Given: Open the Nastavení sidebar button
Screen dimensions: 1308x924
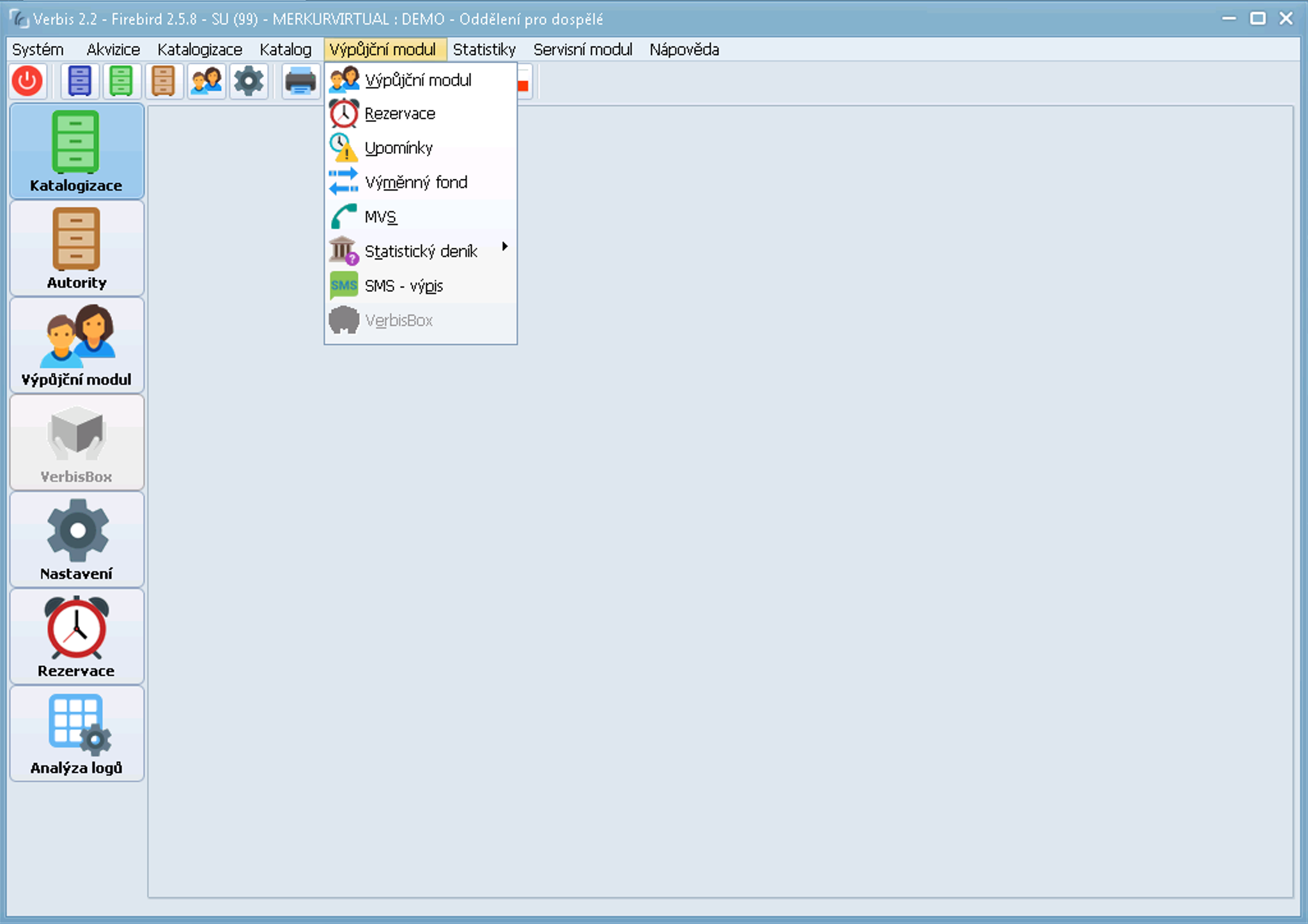Looking at the screenshot, I should point(77,539).
